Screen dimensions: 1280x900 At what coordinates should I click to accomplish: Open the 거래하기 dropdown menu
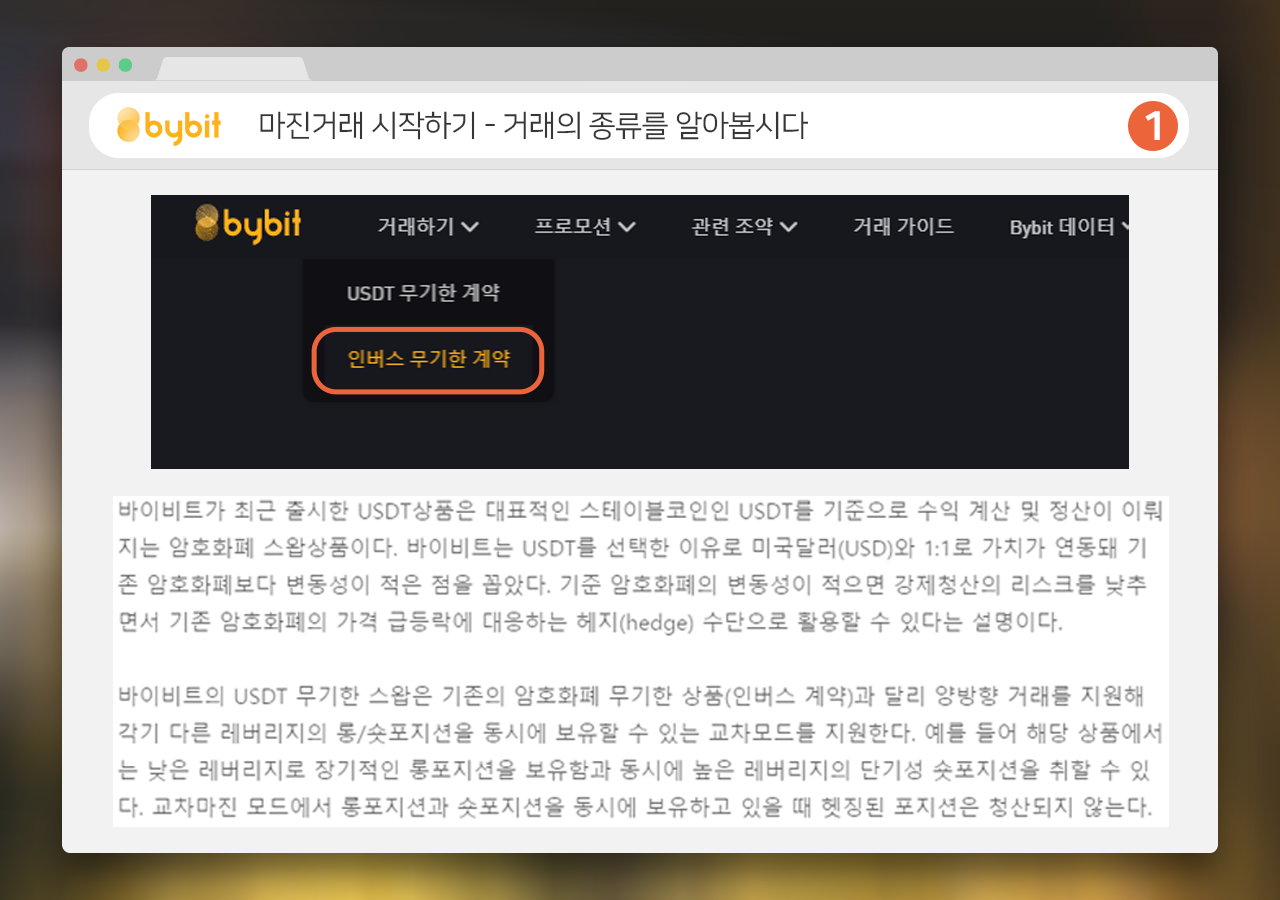[428, 227]
